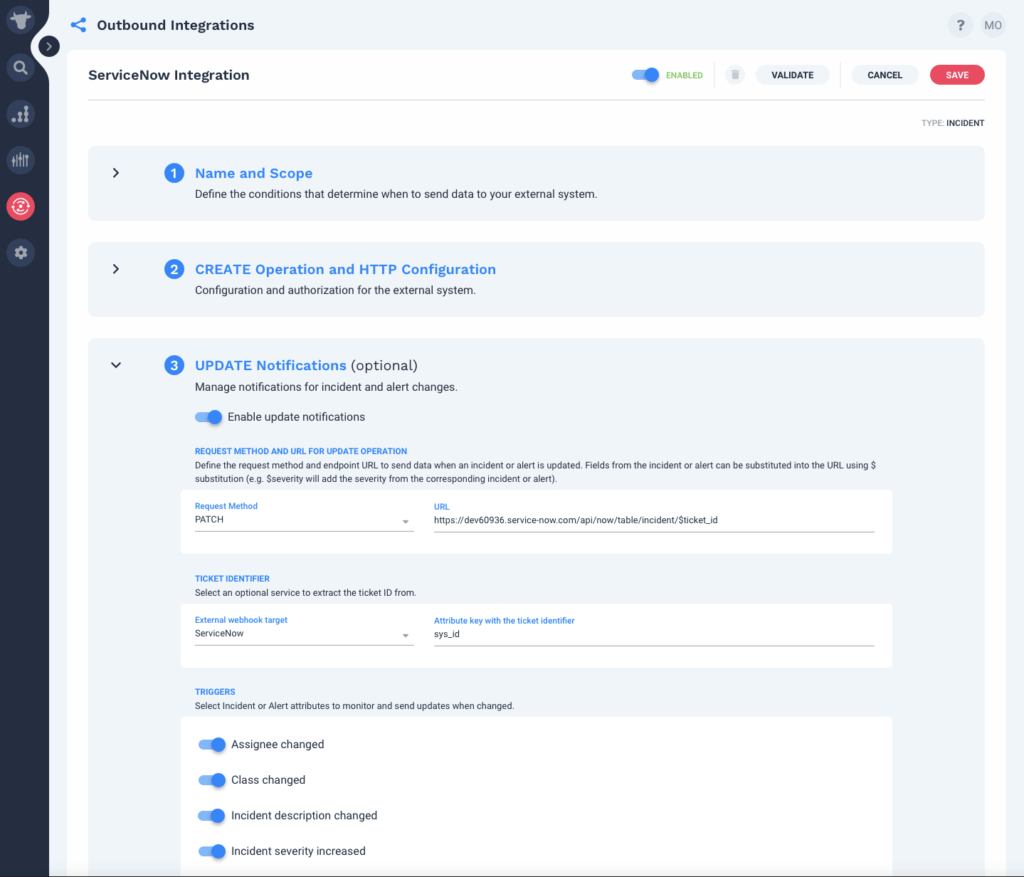Viewport: 1024px width, 877px height.
Task: Click the trash delete integration icon
Action: pos(735,75)
